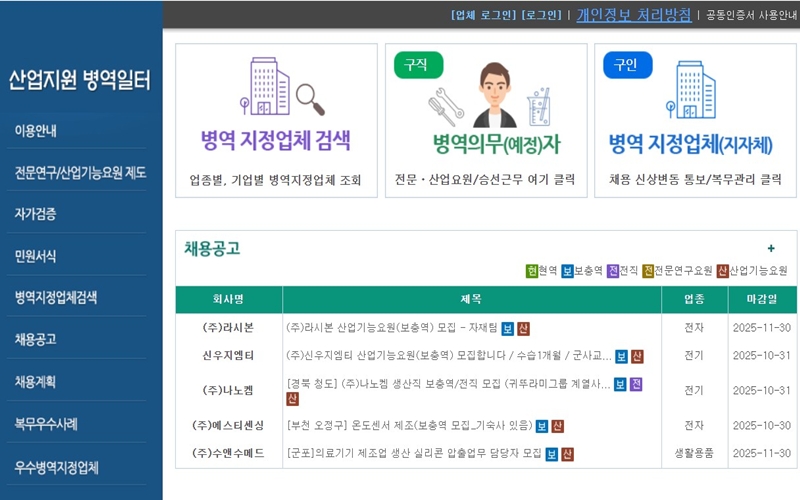The image size is (800, 500).
Task: Click the 산 badge in 라시본 row
Action: (523, 329)
